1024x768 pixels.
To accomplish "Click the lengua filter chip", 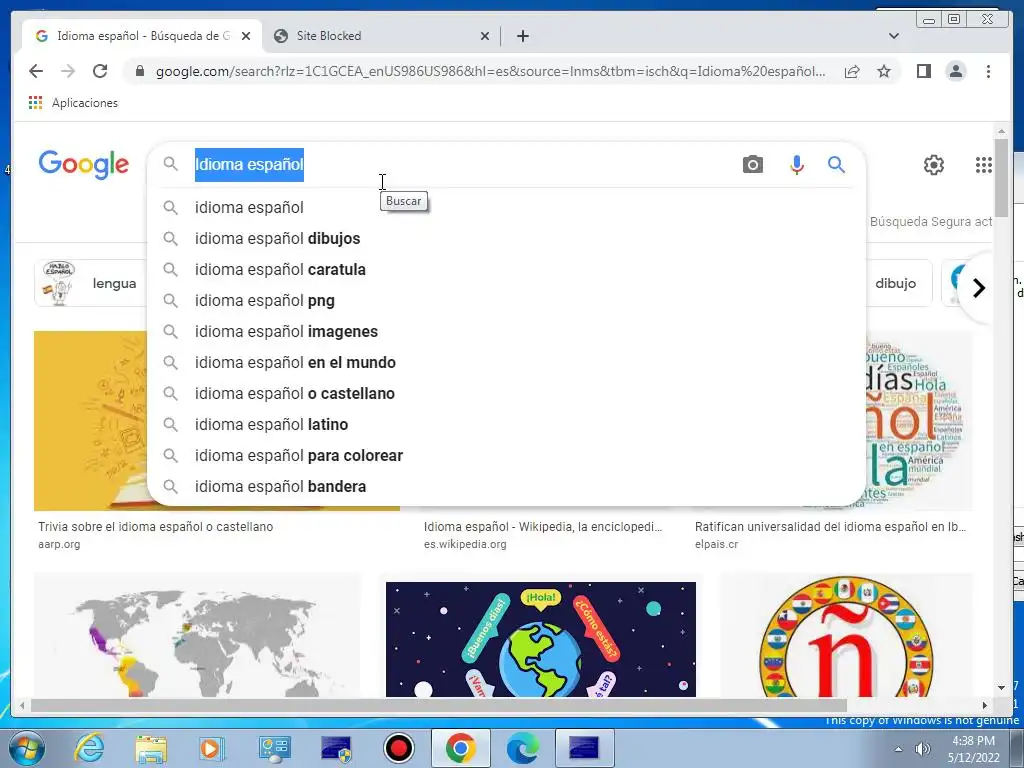I will click(91, 283).
